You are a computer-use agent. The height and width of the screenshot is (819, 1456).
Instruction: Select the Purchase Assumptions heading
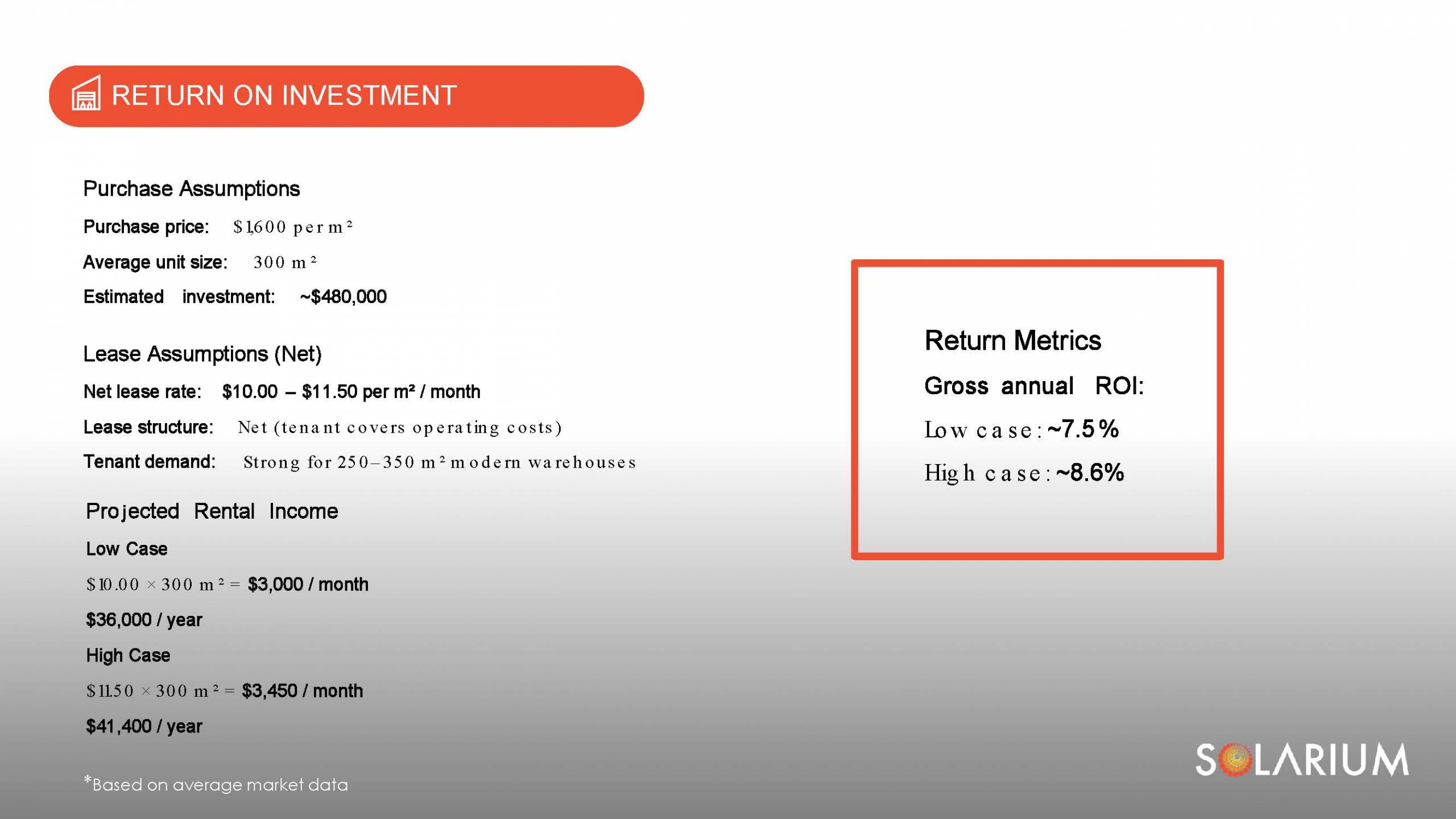pos(191,189)
